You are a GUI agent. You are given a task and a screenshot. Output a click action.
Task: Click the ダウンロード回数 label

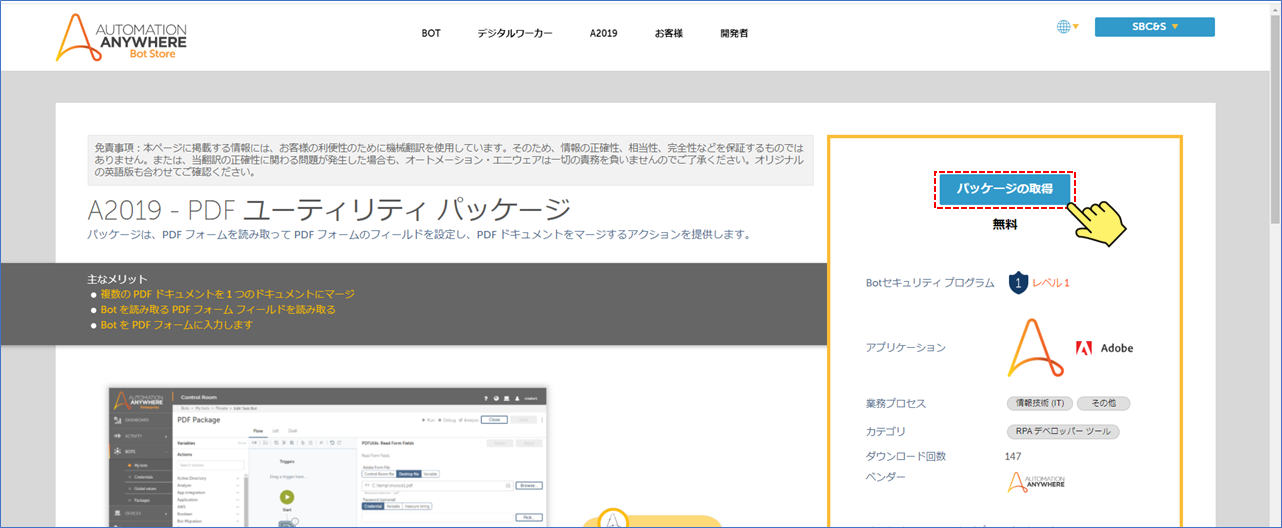click(x=906, y=456)
